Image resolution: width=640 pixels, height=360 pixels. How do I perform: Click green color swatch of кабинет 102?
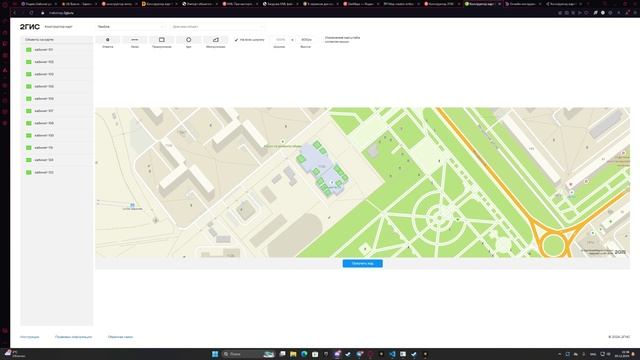click(x=29, y=62)
